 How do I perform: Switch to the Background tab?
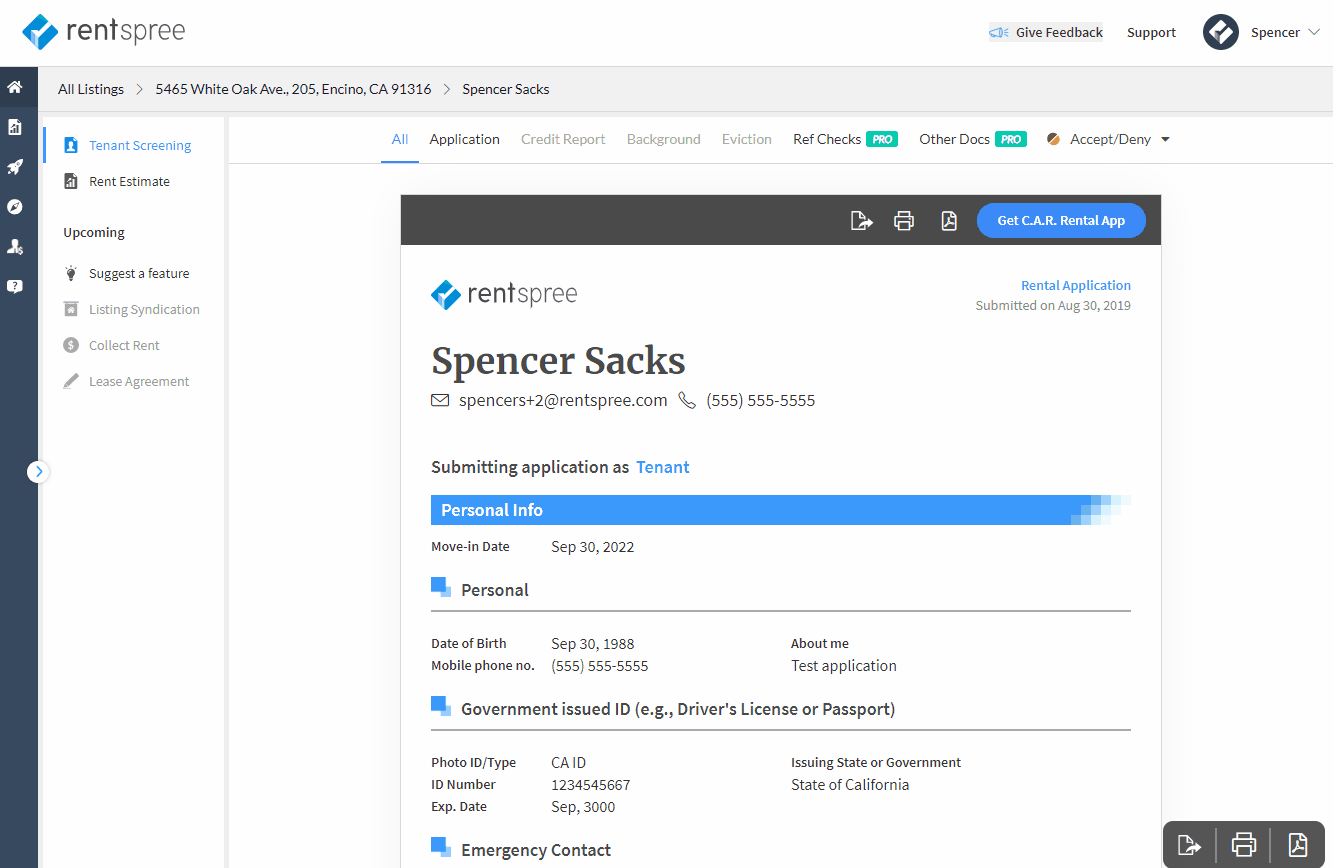coord(664,140)
